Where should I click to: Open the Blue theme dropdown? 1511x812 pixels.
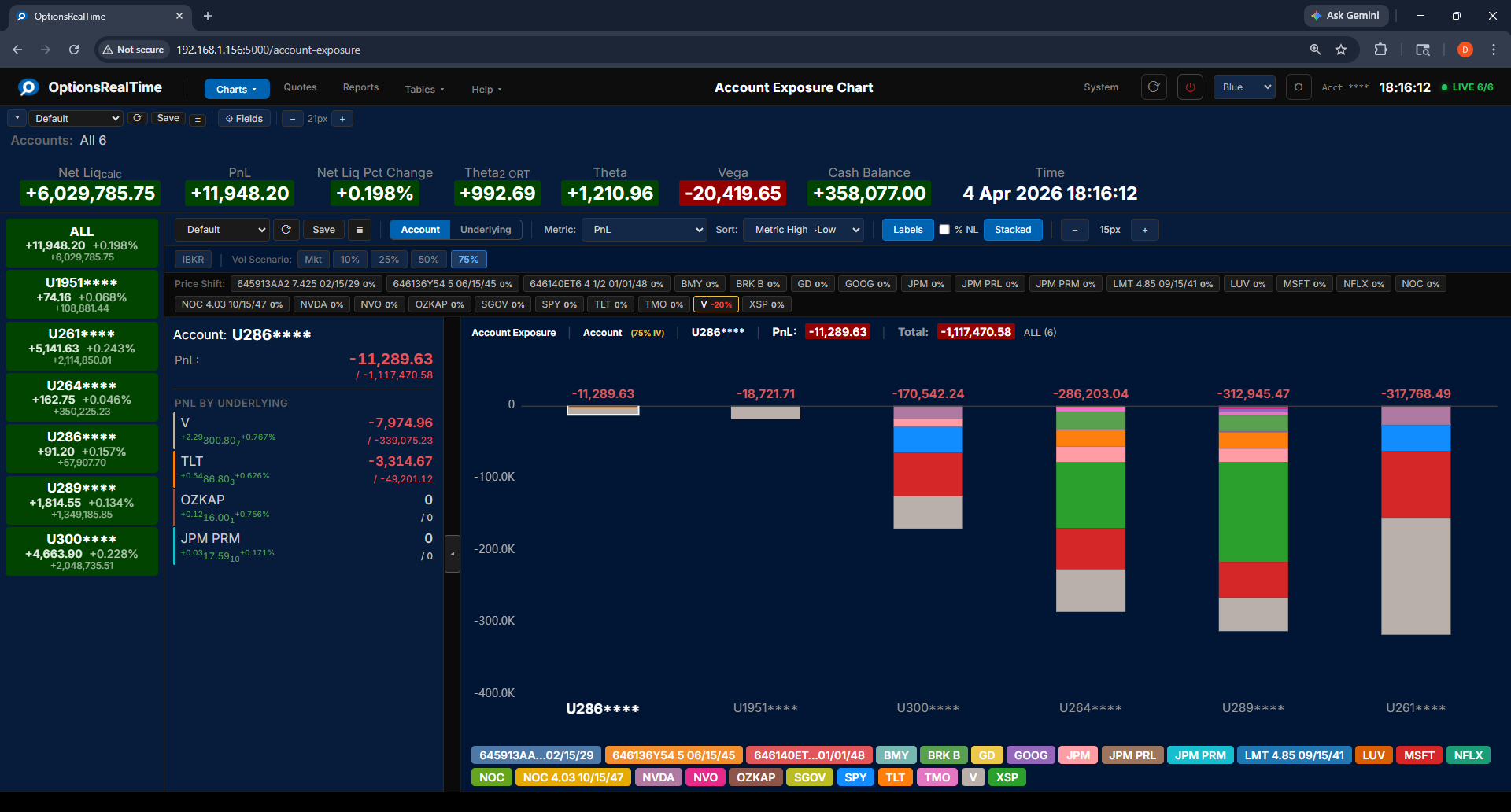coord(1243,87)
